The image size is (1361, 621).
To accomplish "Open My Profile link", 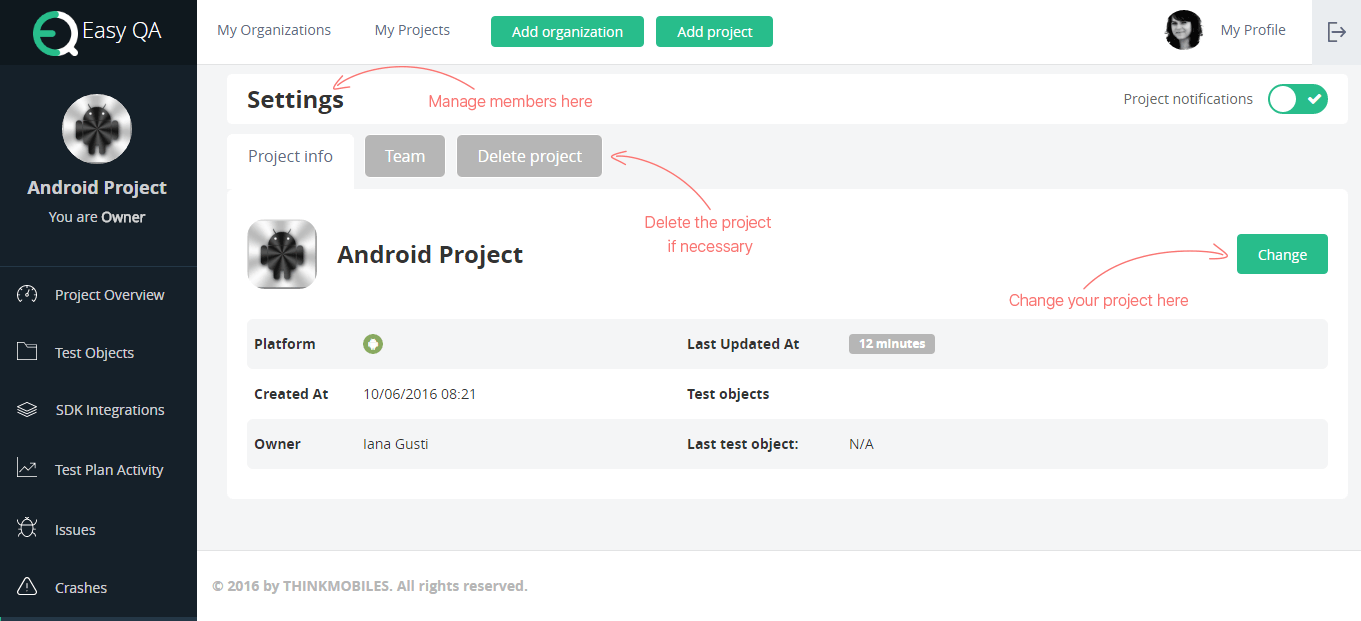I will click(1253, 30).
